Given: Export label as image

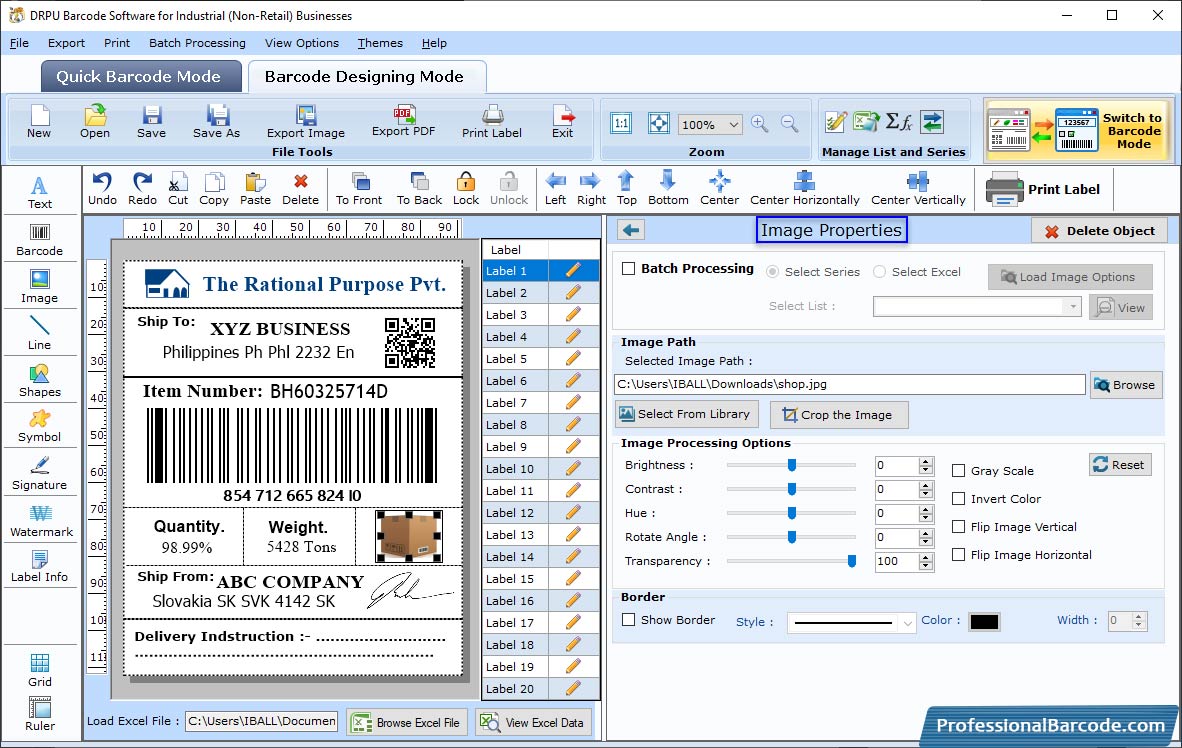Looking at the screenshot, I should pos(305,122).
